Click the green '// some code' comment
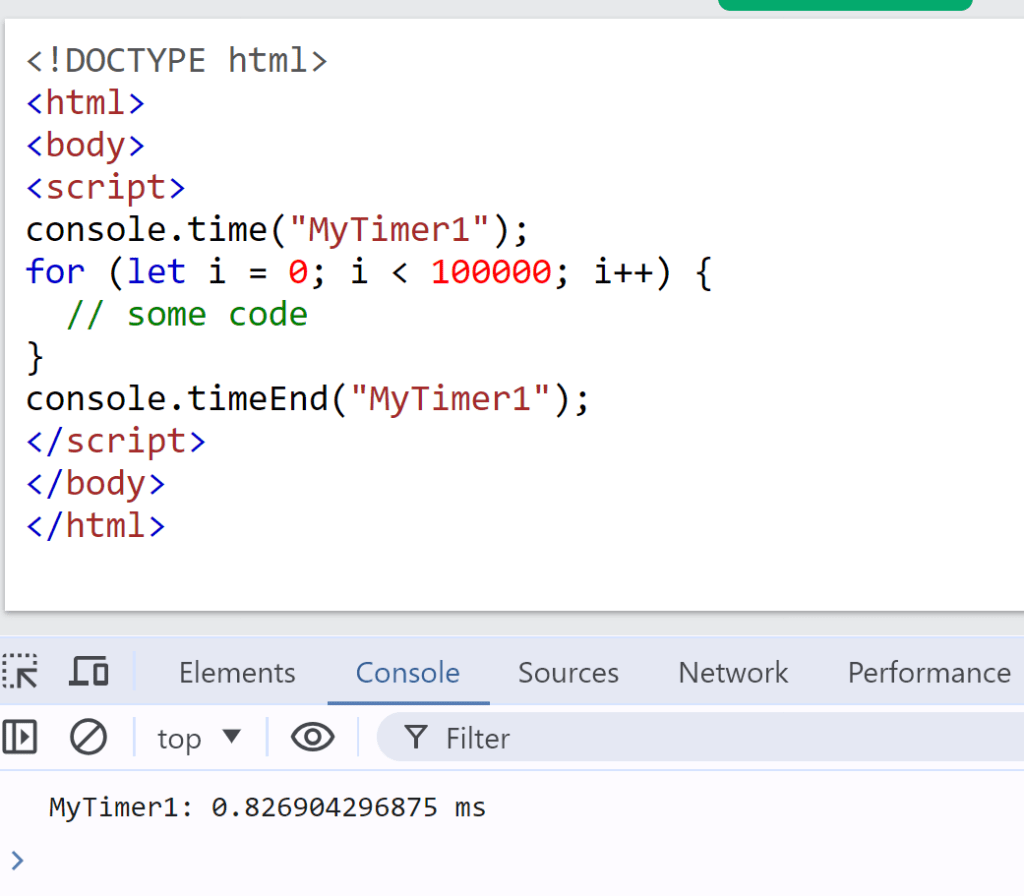1024x896 pixels. click(187, 315)
